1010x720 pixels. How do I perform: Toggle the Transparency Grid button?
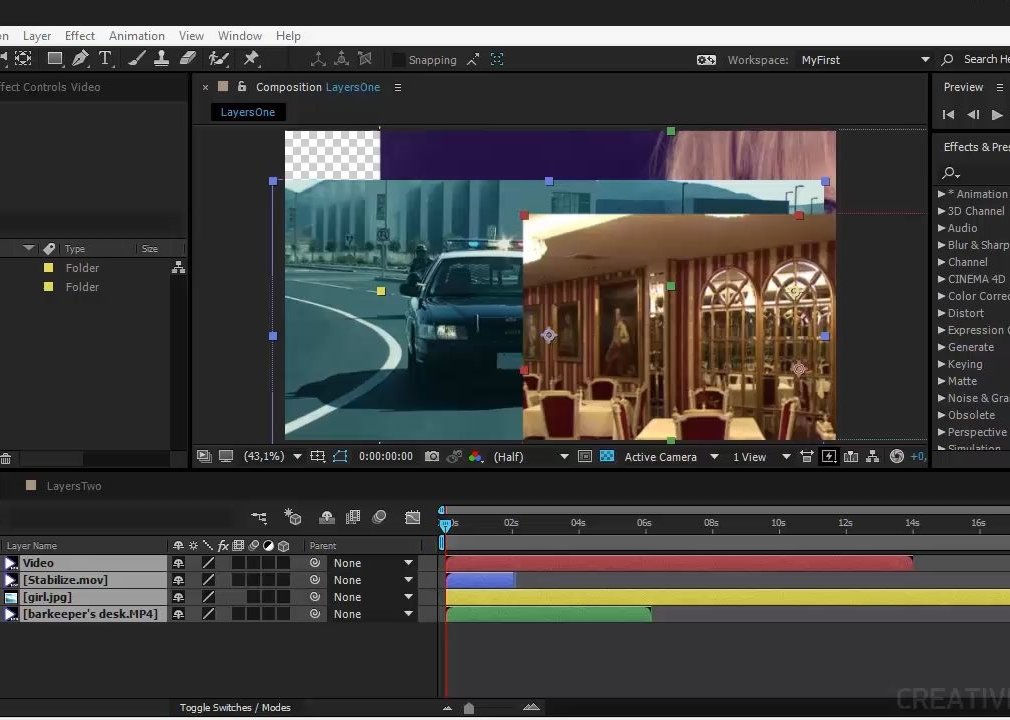tap(607, 457)
